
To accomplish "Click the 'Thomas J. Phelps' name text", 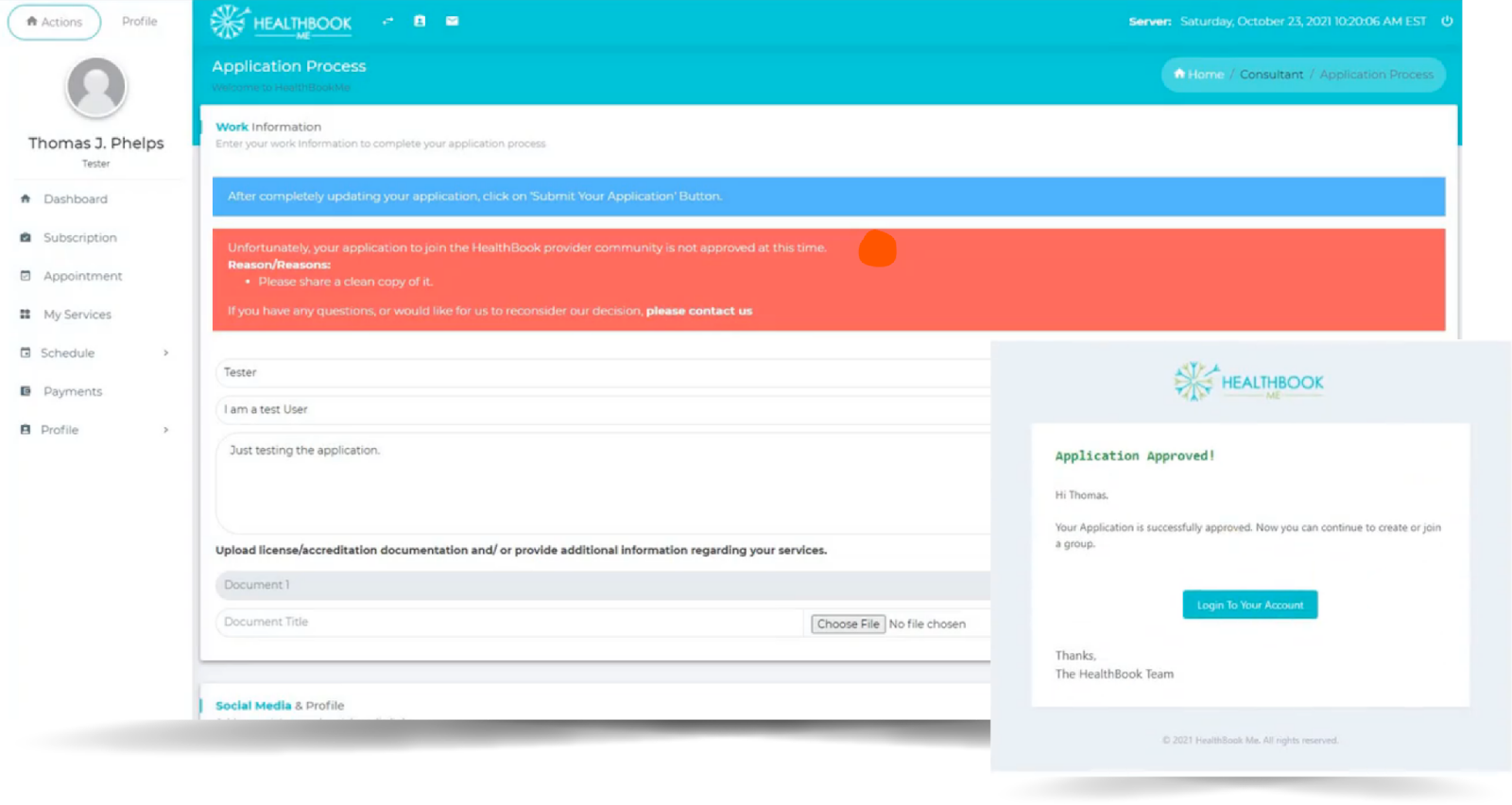I will click(96, 143).
